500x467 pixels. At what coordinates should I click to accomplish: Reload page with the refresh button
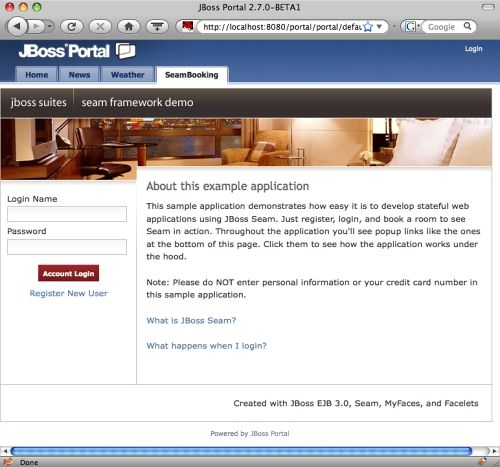[71, 26]
